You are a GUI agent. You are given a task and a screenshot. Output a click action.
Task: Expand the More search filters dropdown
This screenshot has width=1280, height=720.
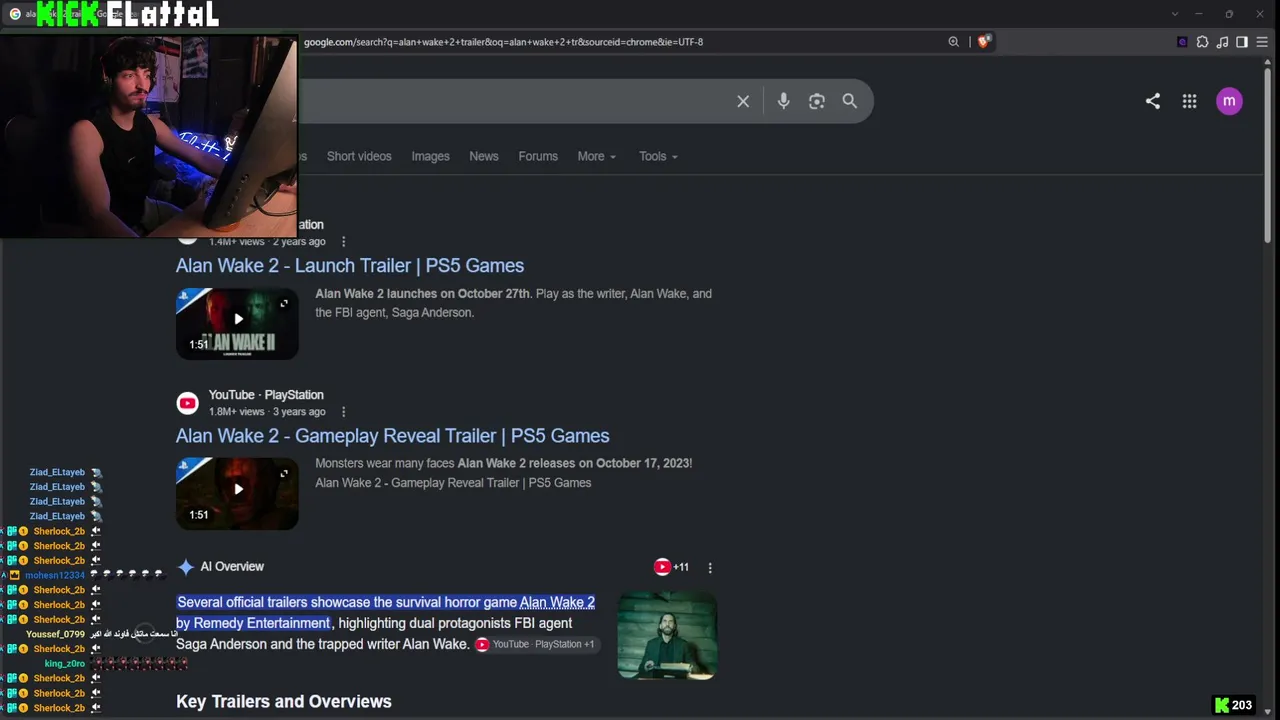pyautogui.click(x=596, y=156)
